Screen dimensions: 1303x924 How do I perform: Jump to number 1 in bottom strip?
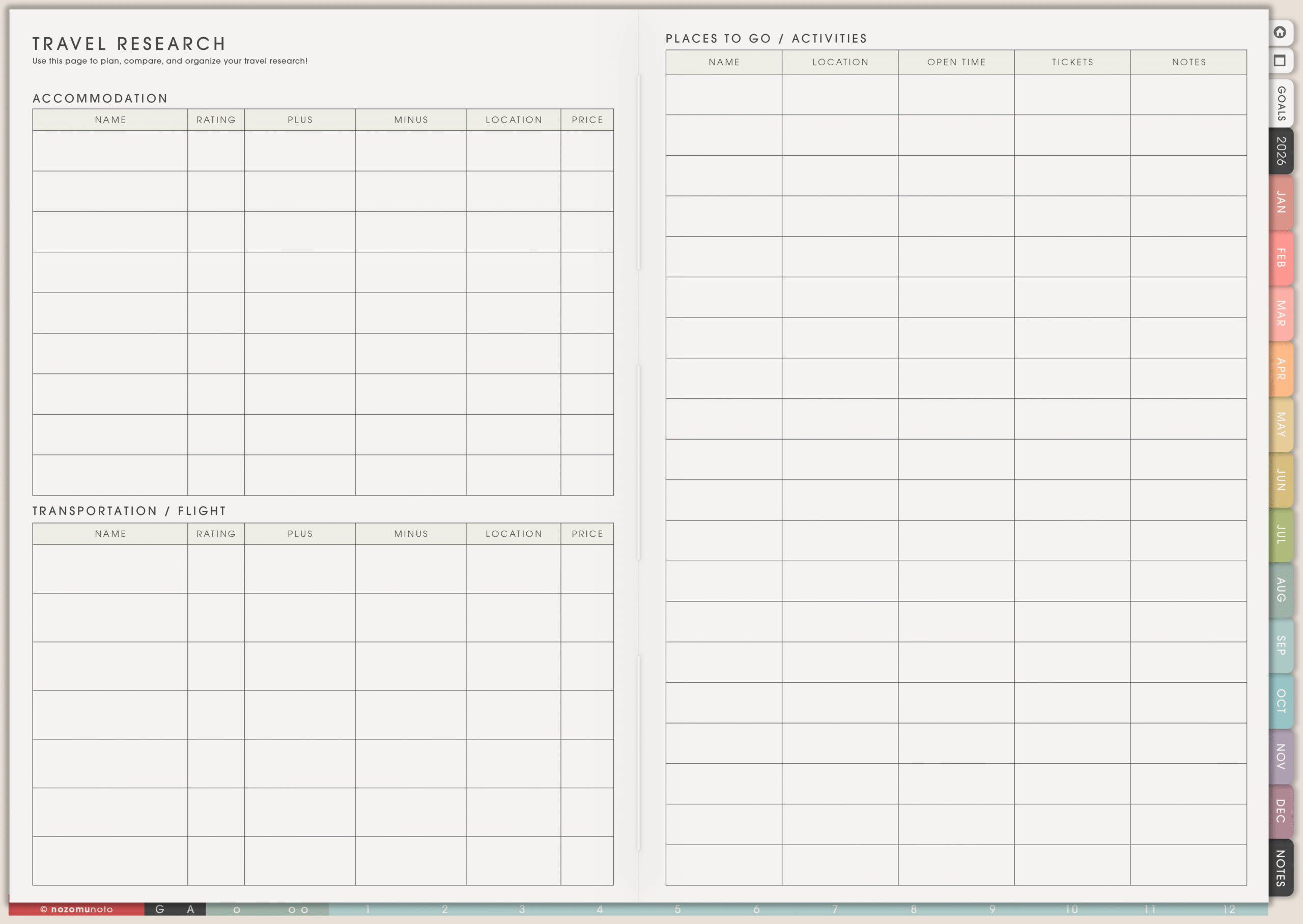click(x=368, y=909)
